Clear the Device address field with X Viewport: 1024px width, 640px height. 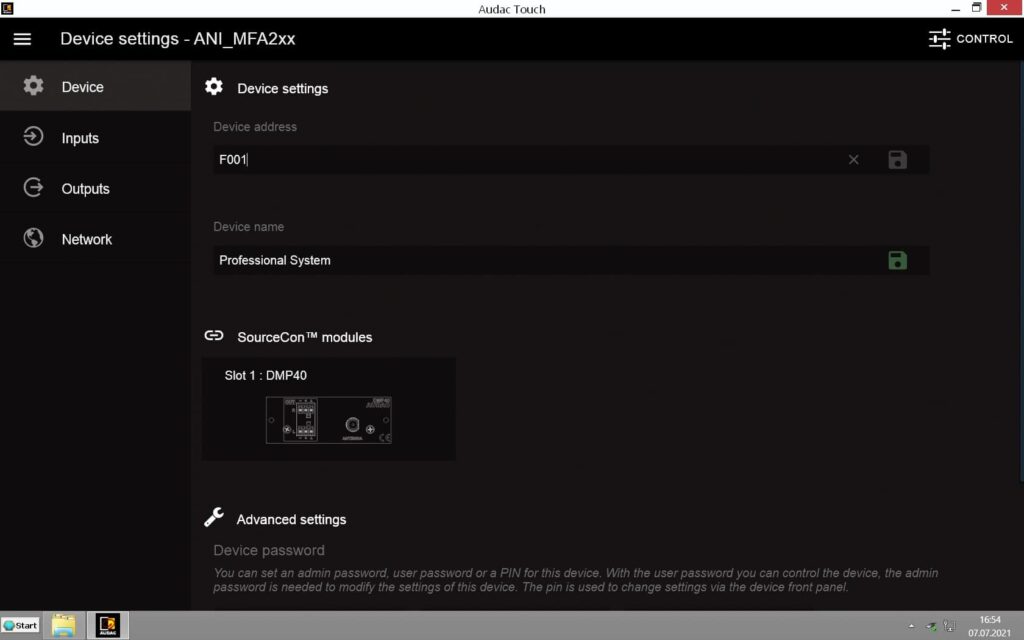tap(854, 160)
